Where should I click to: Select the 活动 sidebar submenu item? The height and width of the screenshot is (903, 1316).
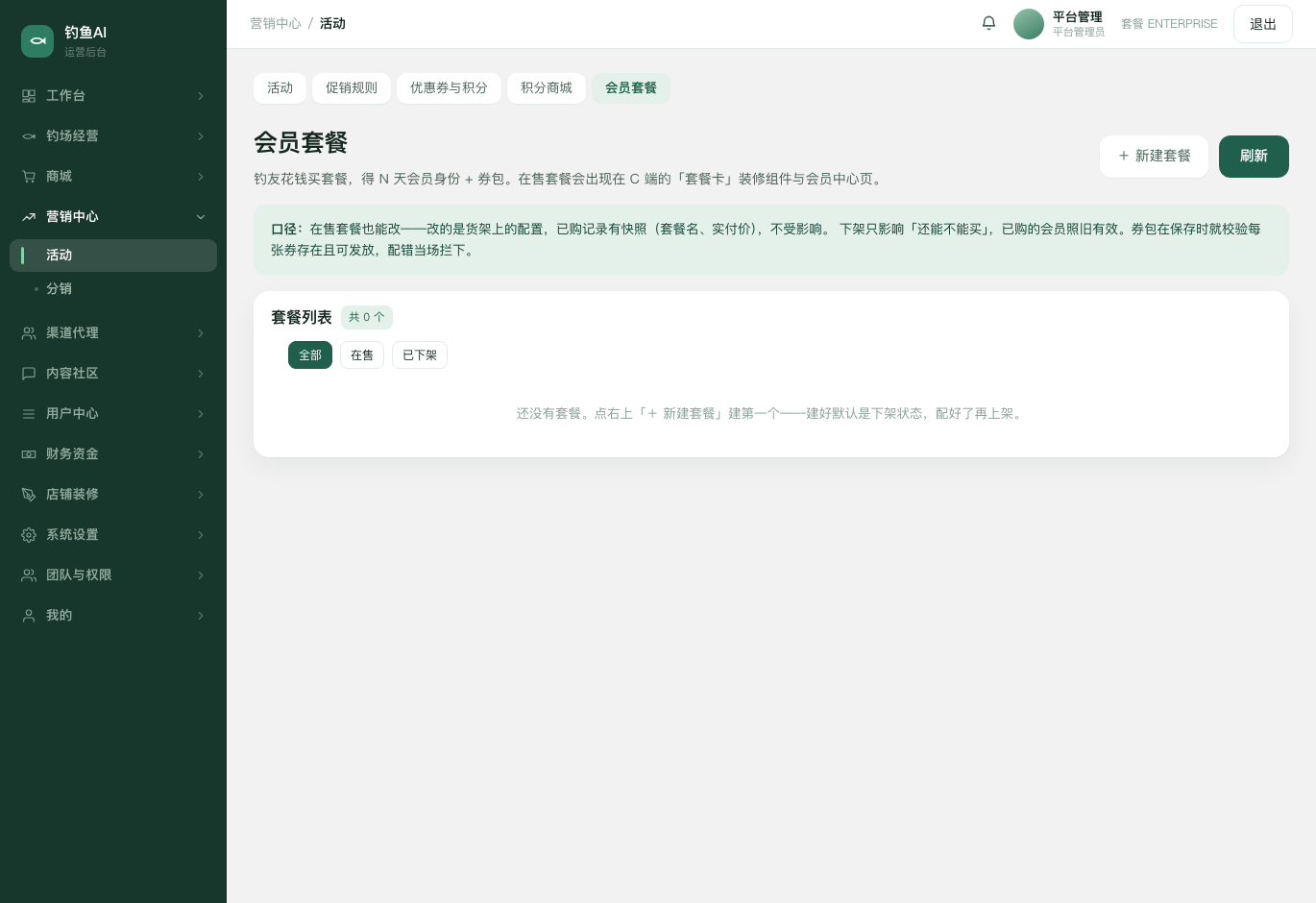click(x=113, y=256)
